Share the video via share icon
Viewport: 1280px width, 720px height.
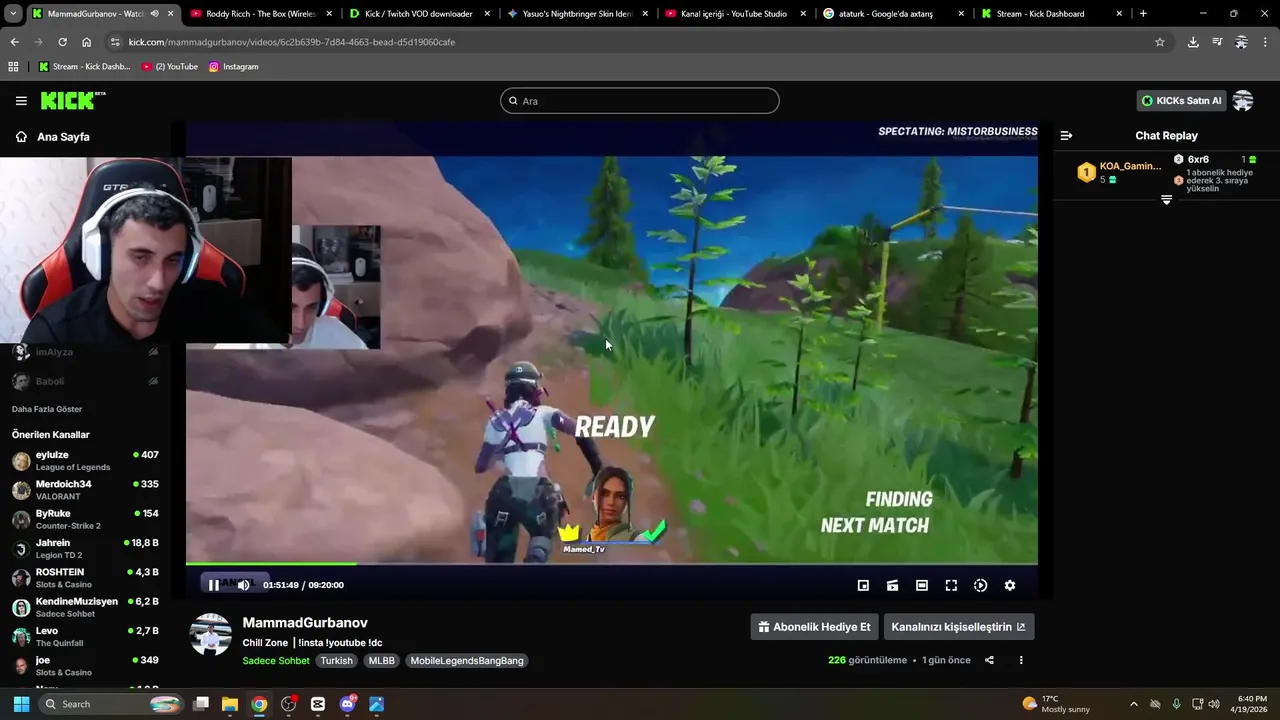(x=989, y=660)
